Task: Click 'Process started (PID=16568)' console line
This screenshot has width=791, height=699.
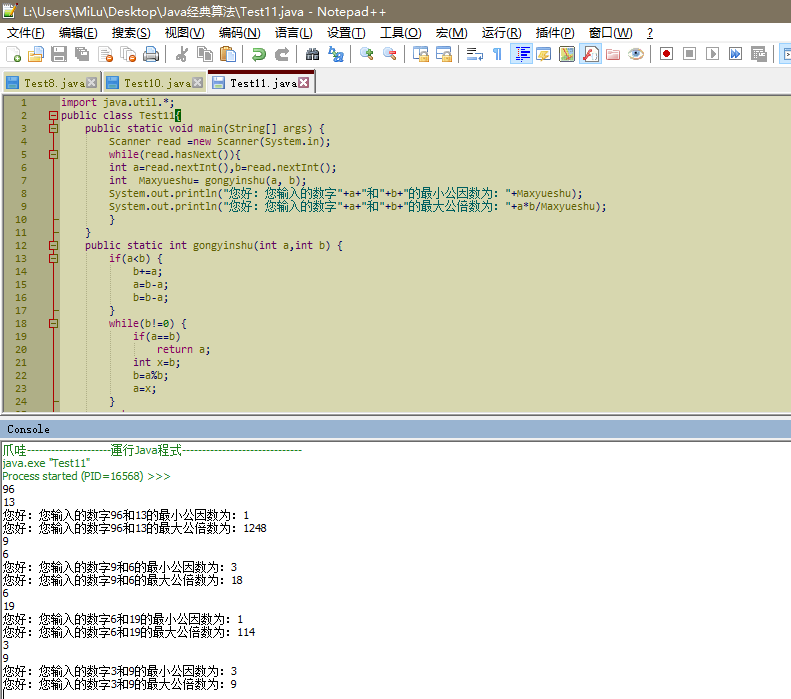Action: pyautogui.click(x=86, y=476)
